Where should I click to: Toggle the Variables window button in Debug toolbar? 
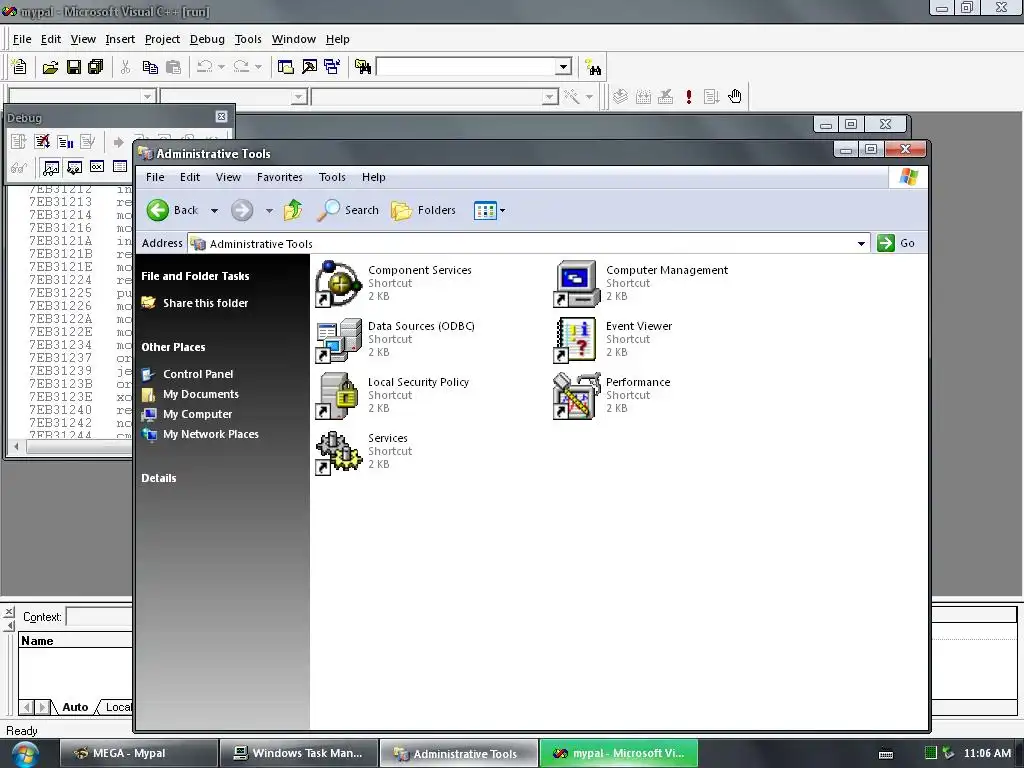click(74, 167)
